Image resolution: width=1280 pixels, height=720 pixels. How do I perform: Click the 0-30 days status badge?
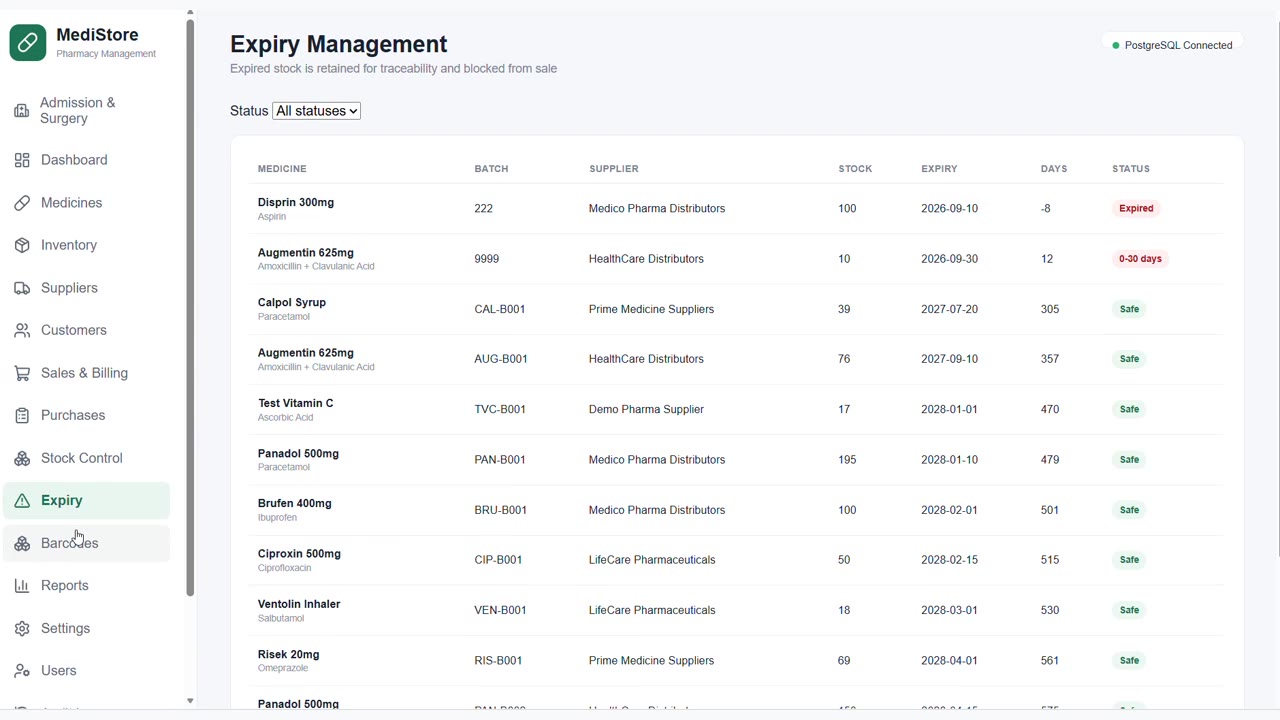point(1140,259)
